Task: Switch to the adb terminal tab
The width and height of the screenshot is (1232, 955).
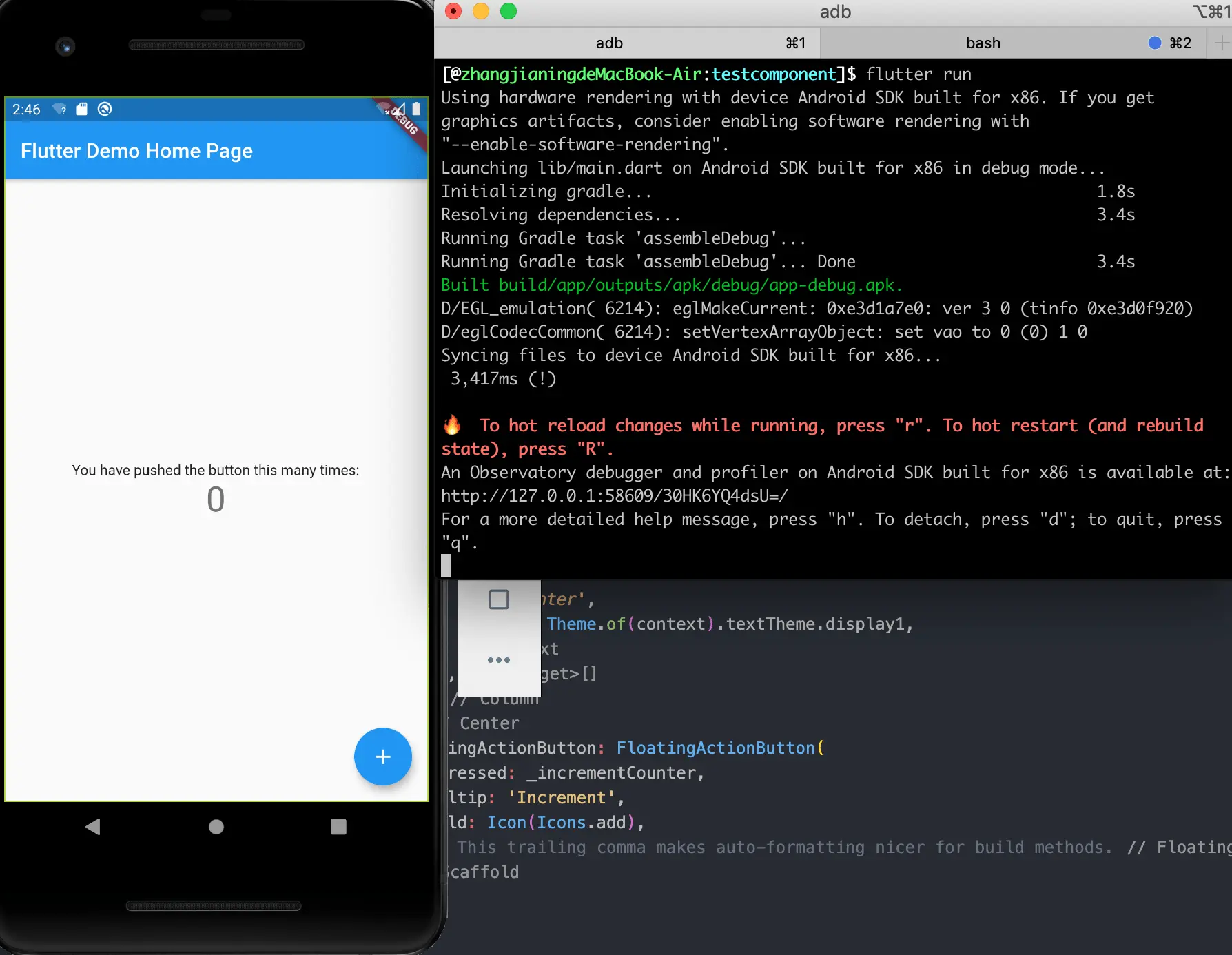Action: coord(627,43)
